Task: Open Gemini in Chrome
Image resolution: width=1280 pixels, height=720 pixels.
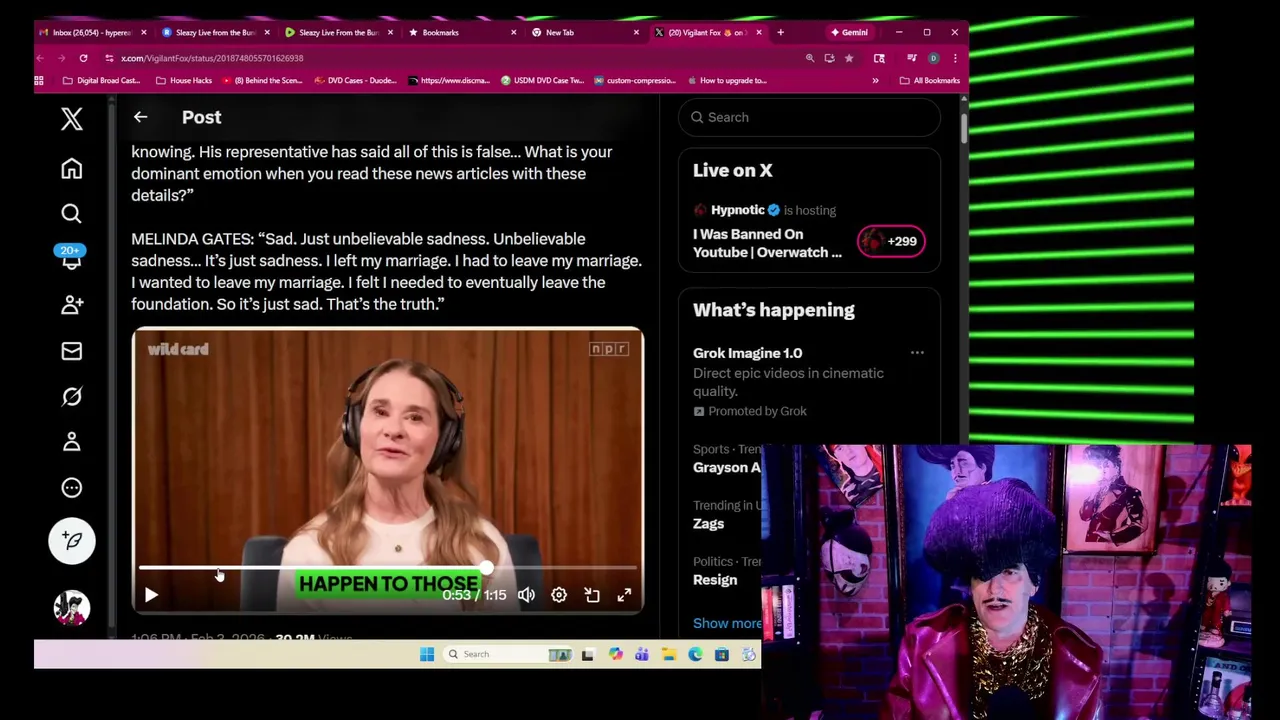Action: [849, 32]
